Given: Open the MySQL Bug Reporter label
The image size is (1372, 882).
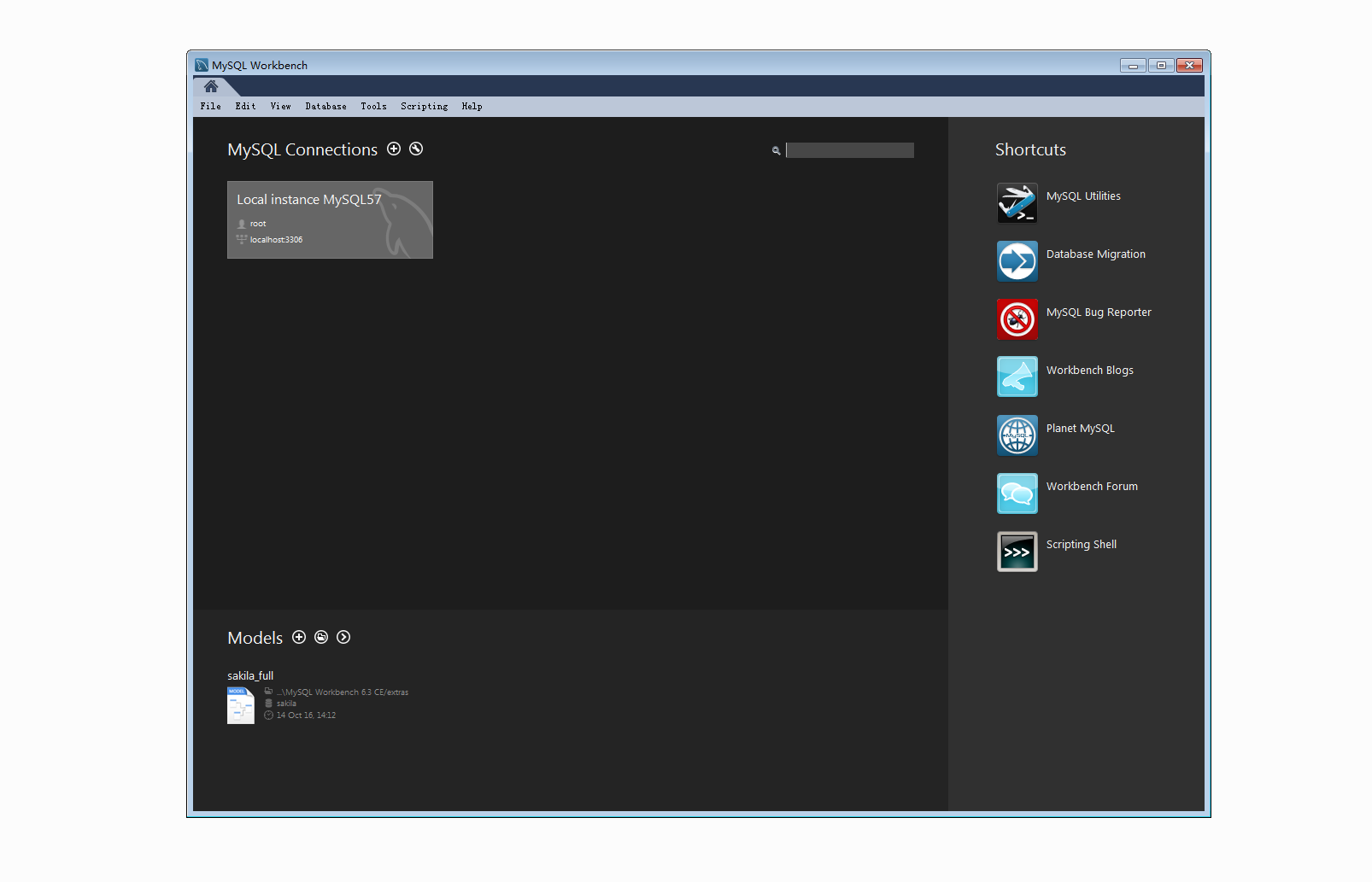Looking at the screenshot, I should (x=1099, y=312).
